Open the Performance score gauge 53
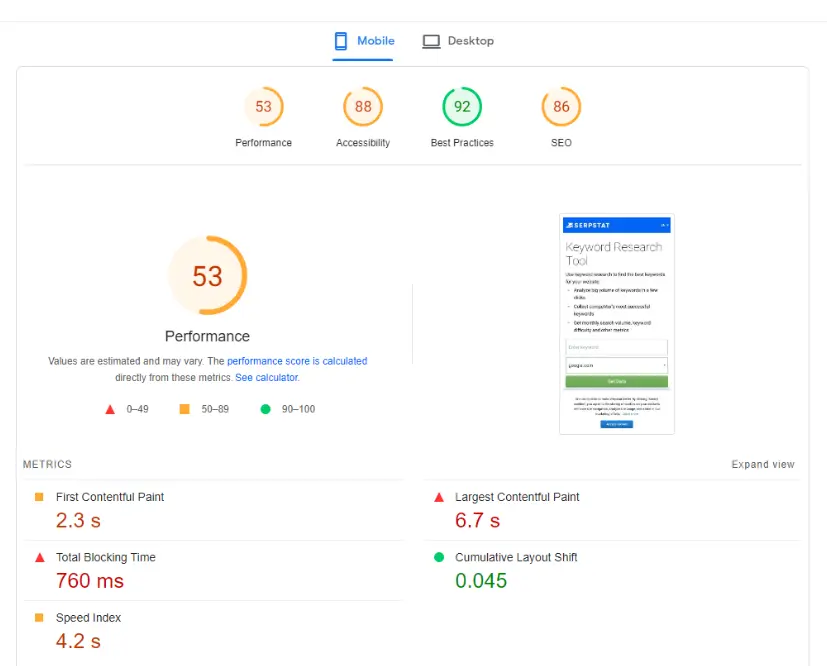 263,107
